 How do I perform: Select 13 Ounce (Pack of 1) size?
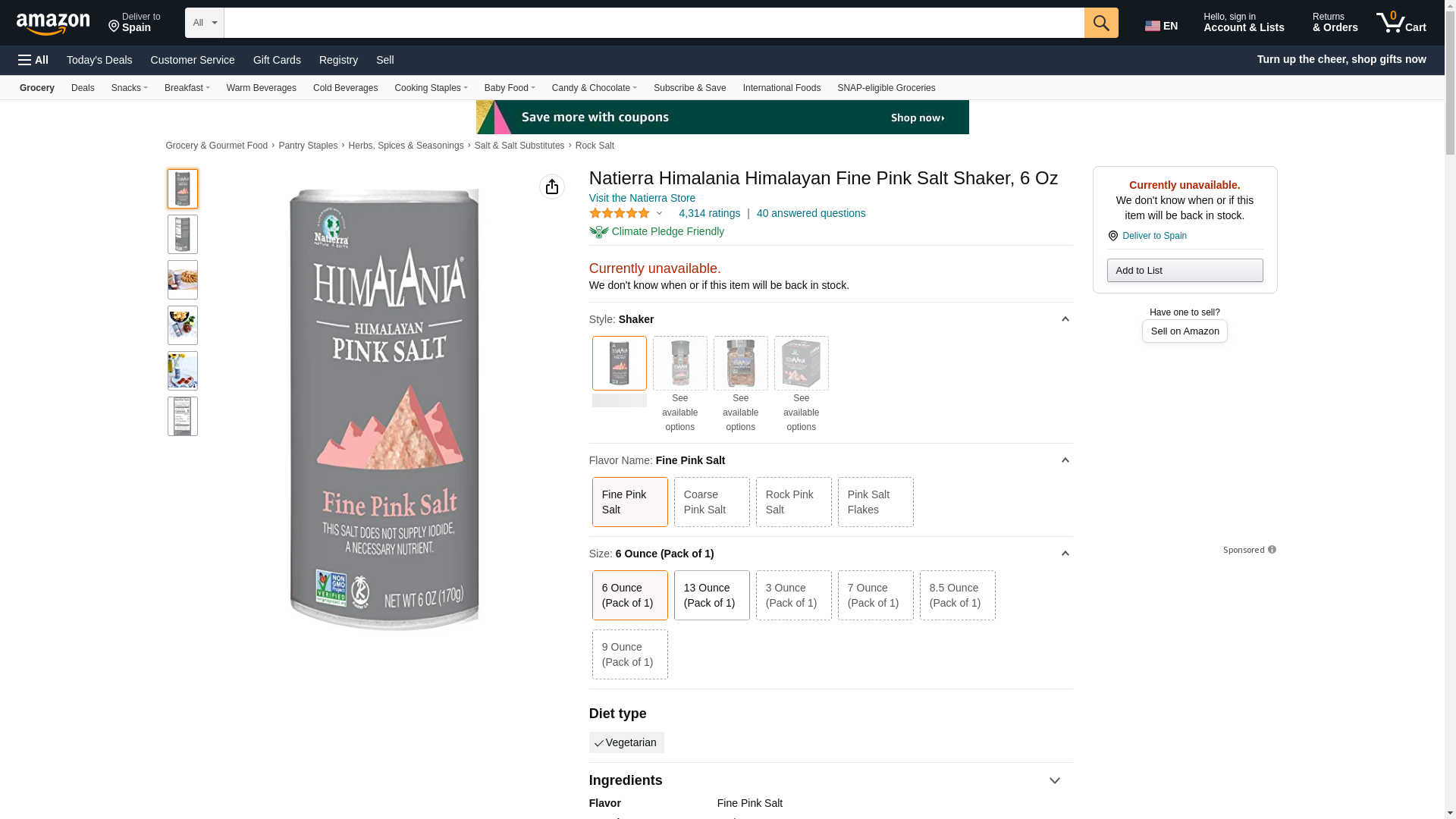point(711,595)
